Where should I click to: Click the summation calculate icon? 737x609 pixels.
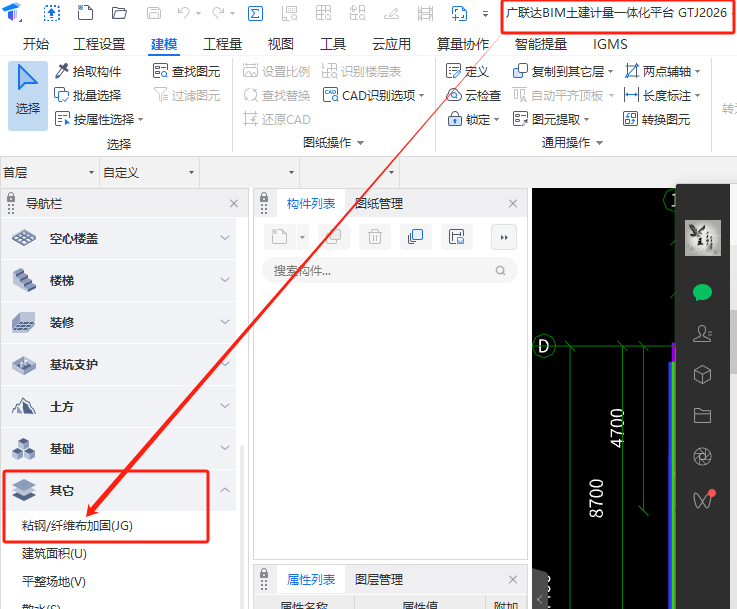(x=255, y=13)
